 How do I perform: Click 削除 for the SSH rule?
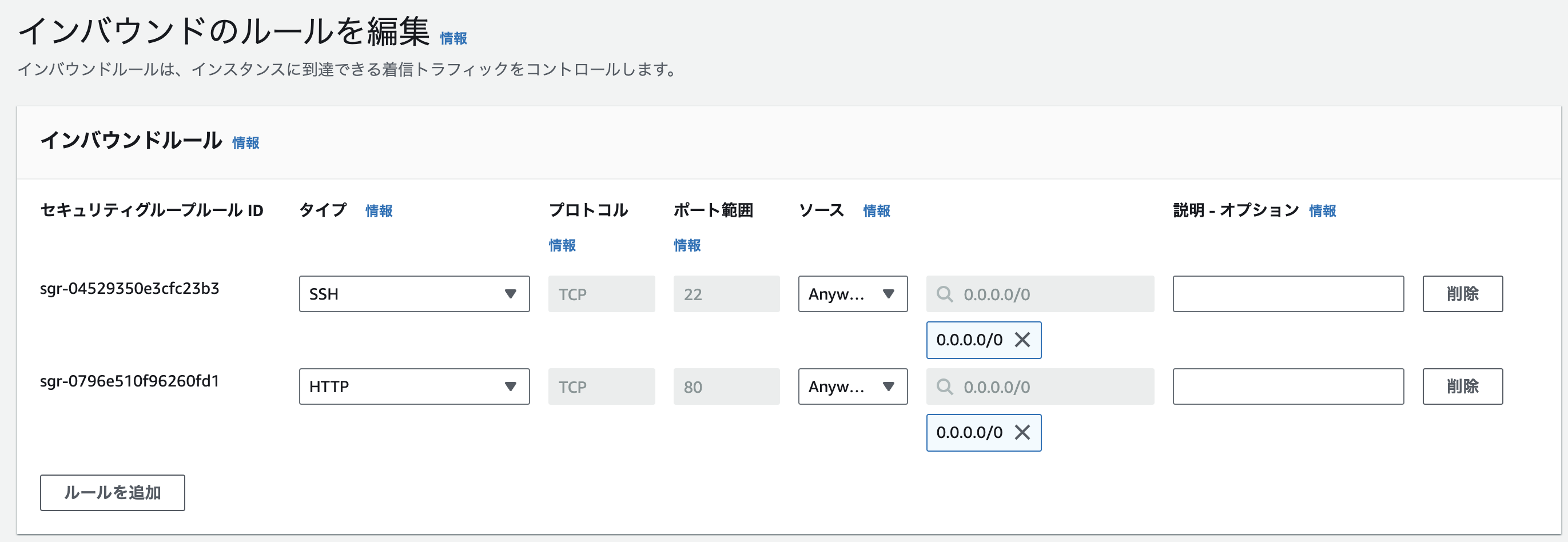[1462, 294]
